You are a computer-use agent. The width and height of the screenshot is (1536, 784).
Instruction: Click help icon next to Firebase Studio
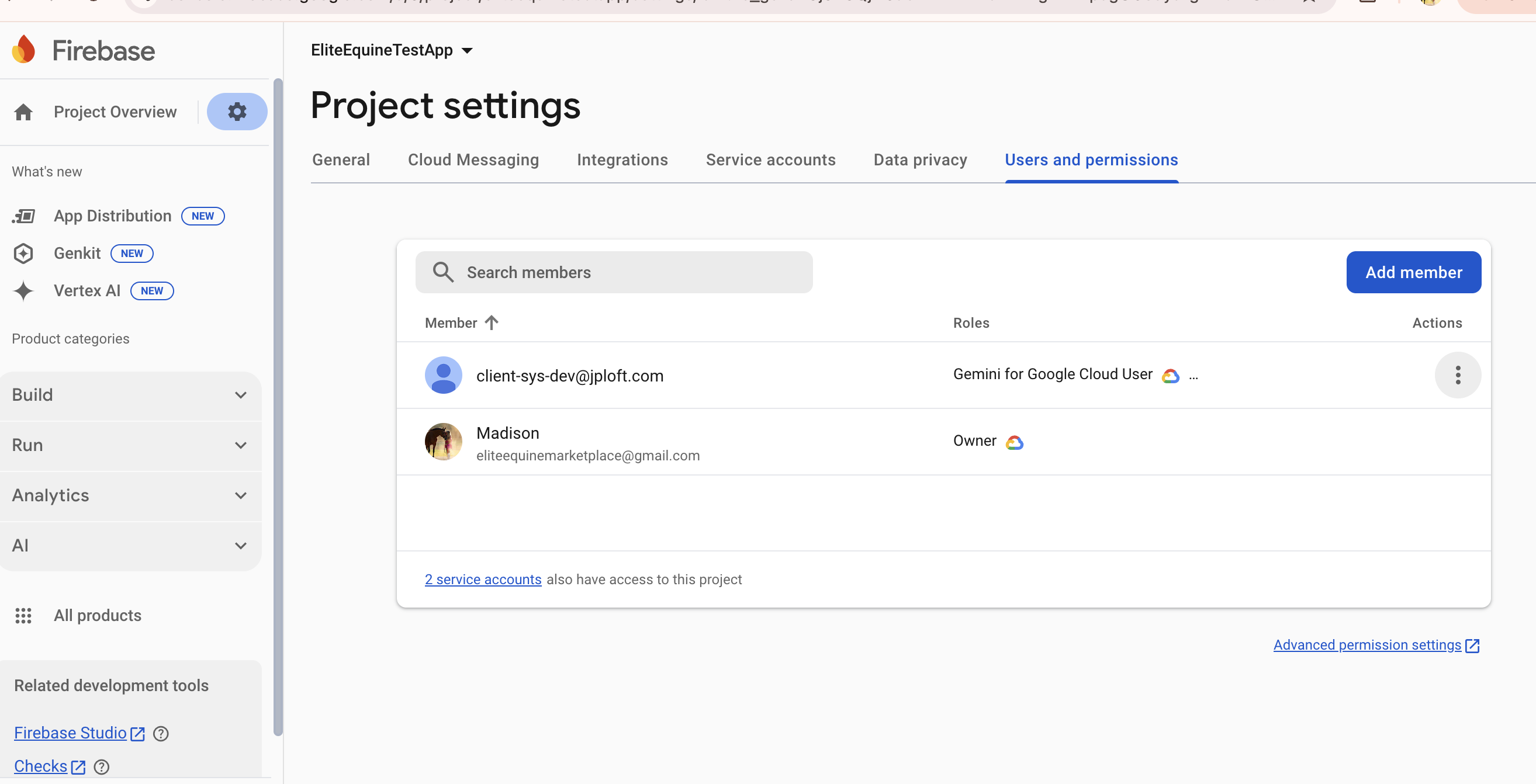161,733
